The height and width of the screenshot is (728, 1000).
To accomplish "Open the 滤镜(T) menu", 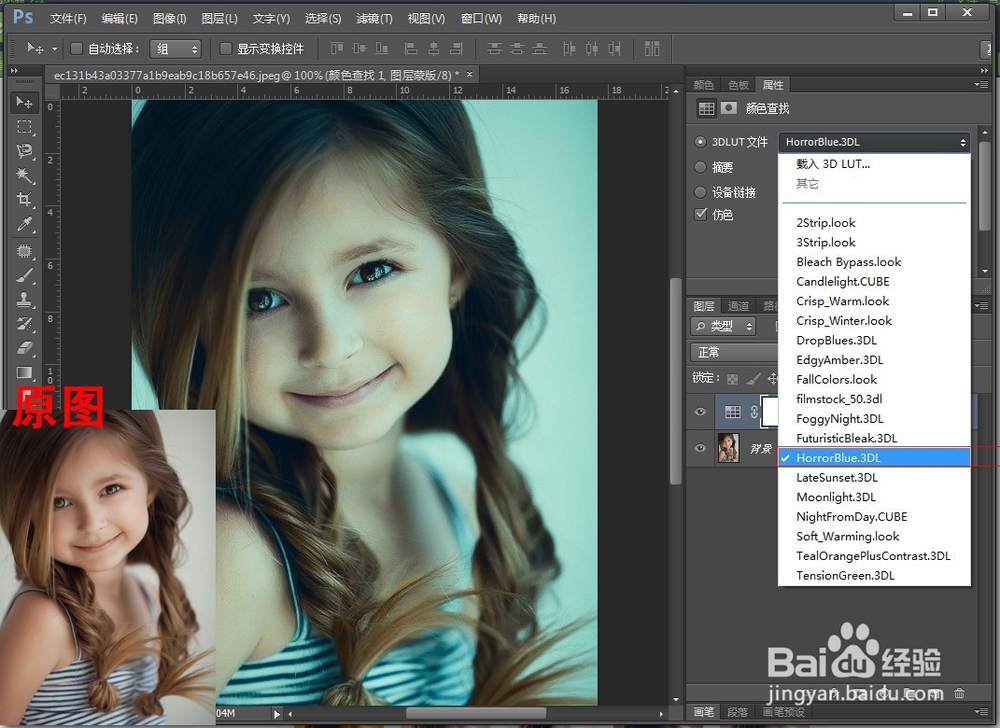I will (374, 18).
